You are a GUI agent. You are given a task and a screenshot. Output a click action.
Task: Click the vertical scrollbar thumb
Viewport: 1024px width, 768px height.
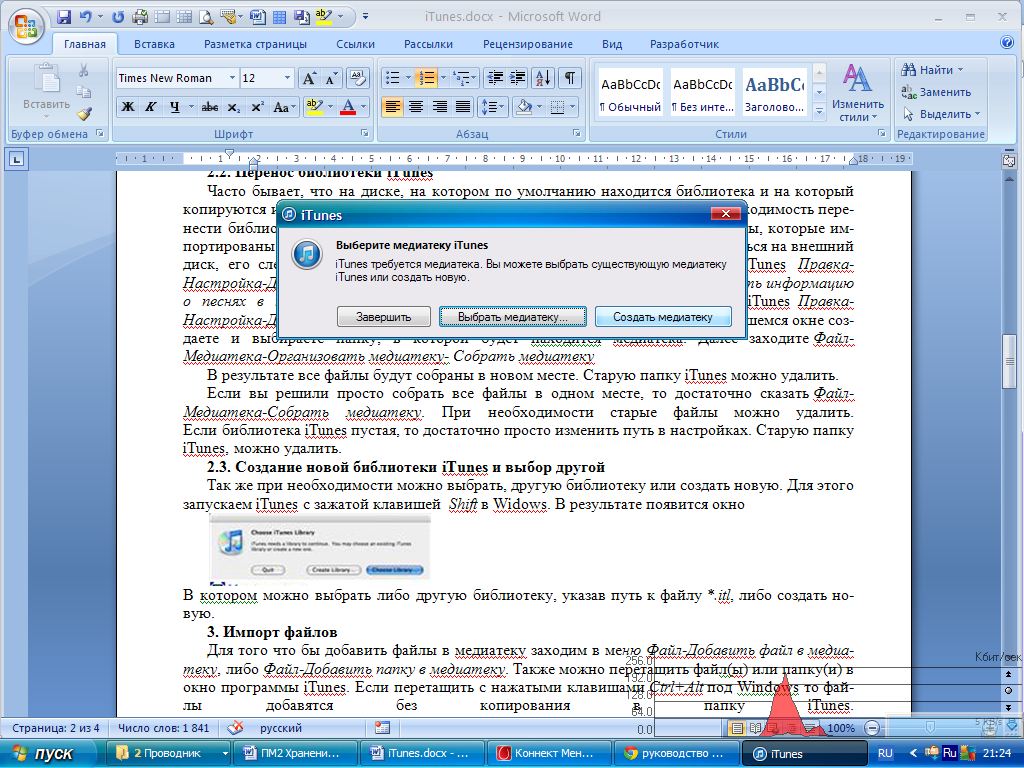(1010, 360)
